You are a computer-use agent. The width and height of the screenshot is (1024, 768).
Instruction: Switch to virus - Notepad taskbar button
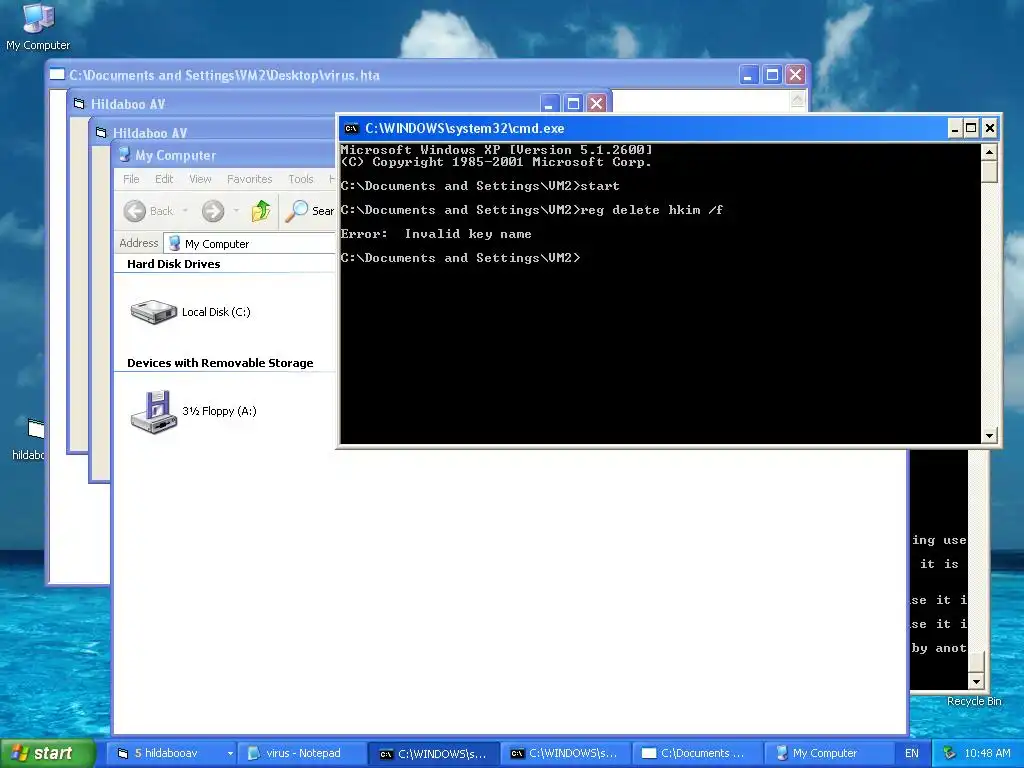[302, 754]
